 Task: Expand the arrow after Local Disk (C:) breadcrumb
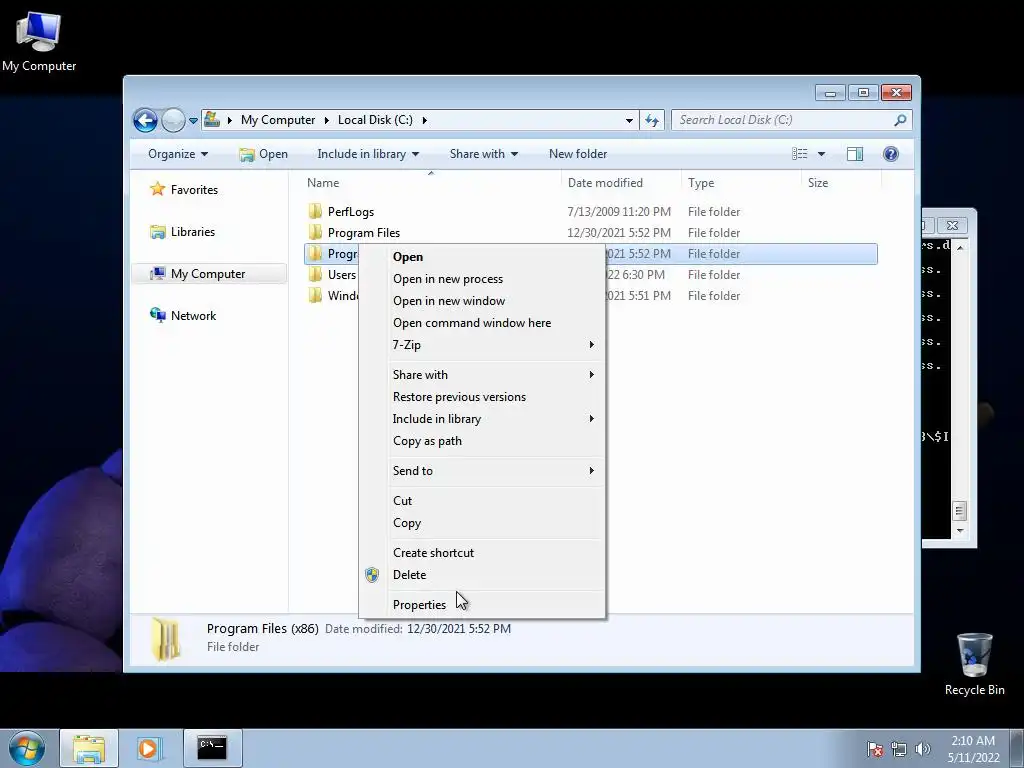coord(424,120)
